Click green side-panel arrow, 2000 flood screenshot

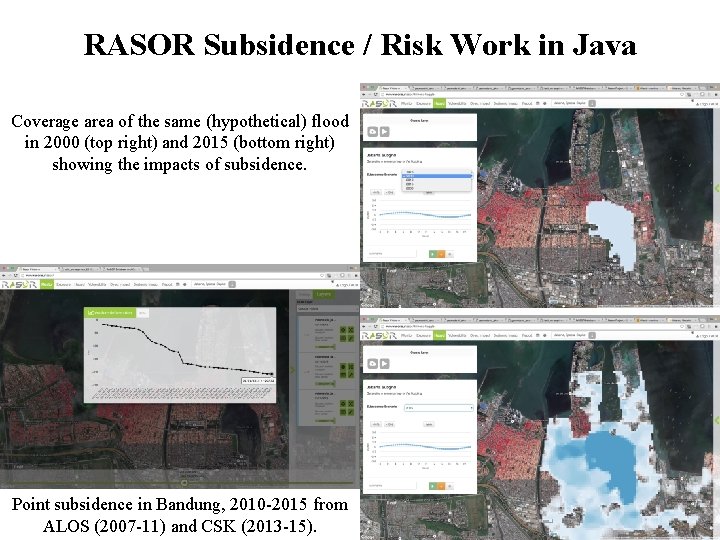click(x=717, y=188)
